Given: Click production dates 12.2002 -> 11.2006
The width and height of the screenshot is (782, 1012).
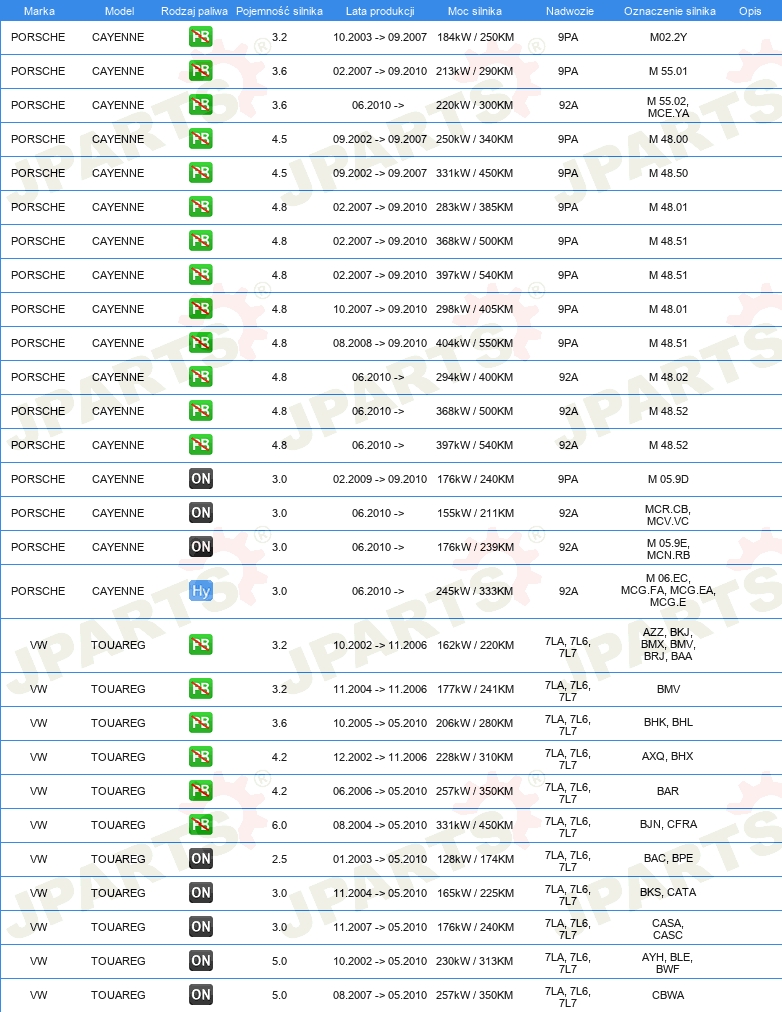Looking at the screenshot, I should point(380,756).
